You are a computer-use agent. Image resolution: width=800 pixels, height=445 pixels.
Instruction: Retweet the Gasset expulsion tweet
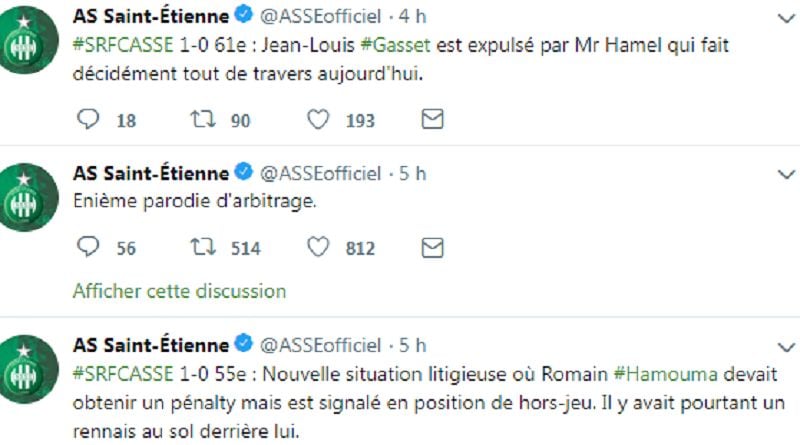coord(203,119)
